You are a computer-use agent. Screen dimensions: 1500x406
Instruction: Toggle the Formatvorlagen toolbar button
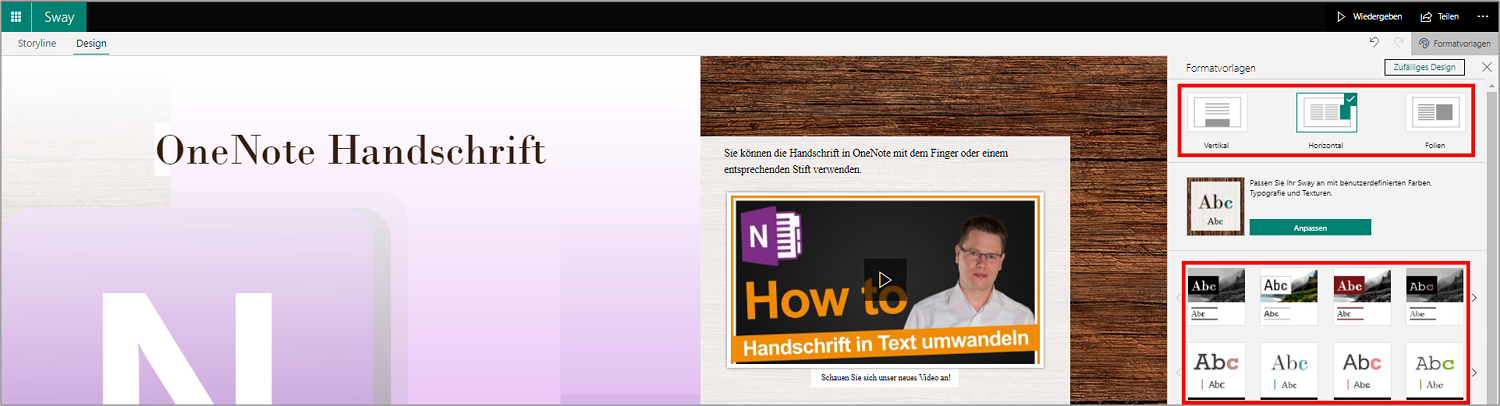click(x=1454, y=44)
